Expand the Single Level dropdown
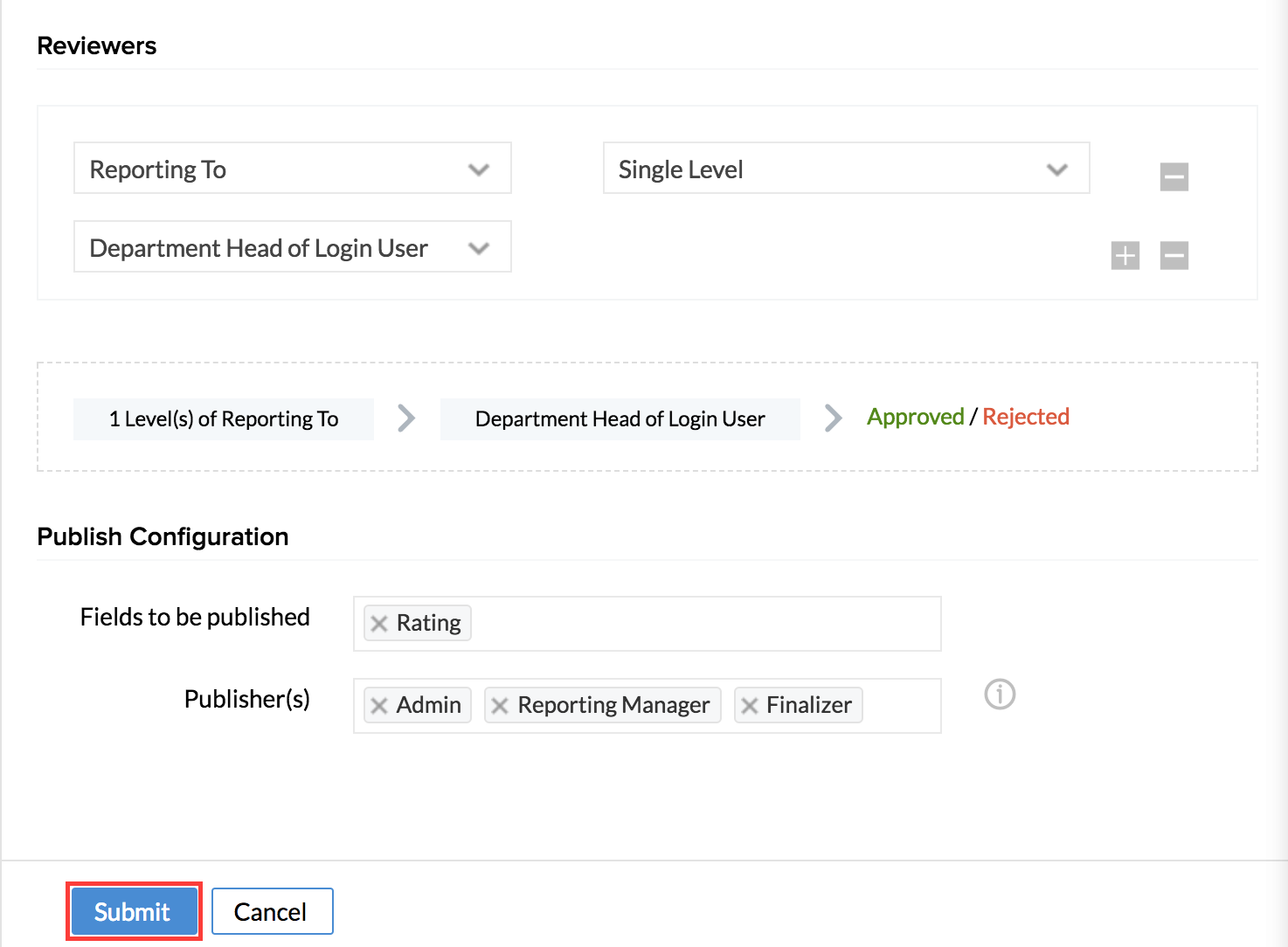 pyautogui.click(x=845, y=169)
